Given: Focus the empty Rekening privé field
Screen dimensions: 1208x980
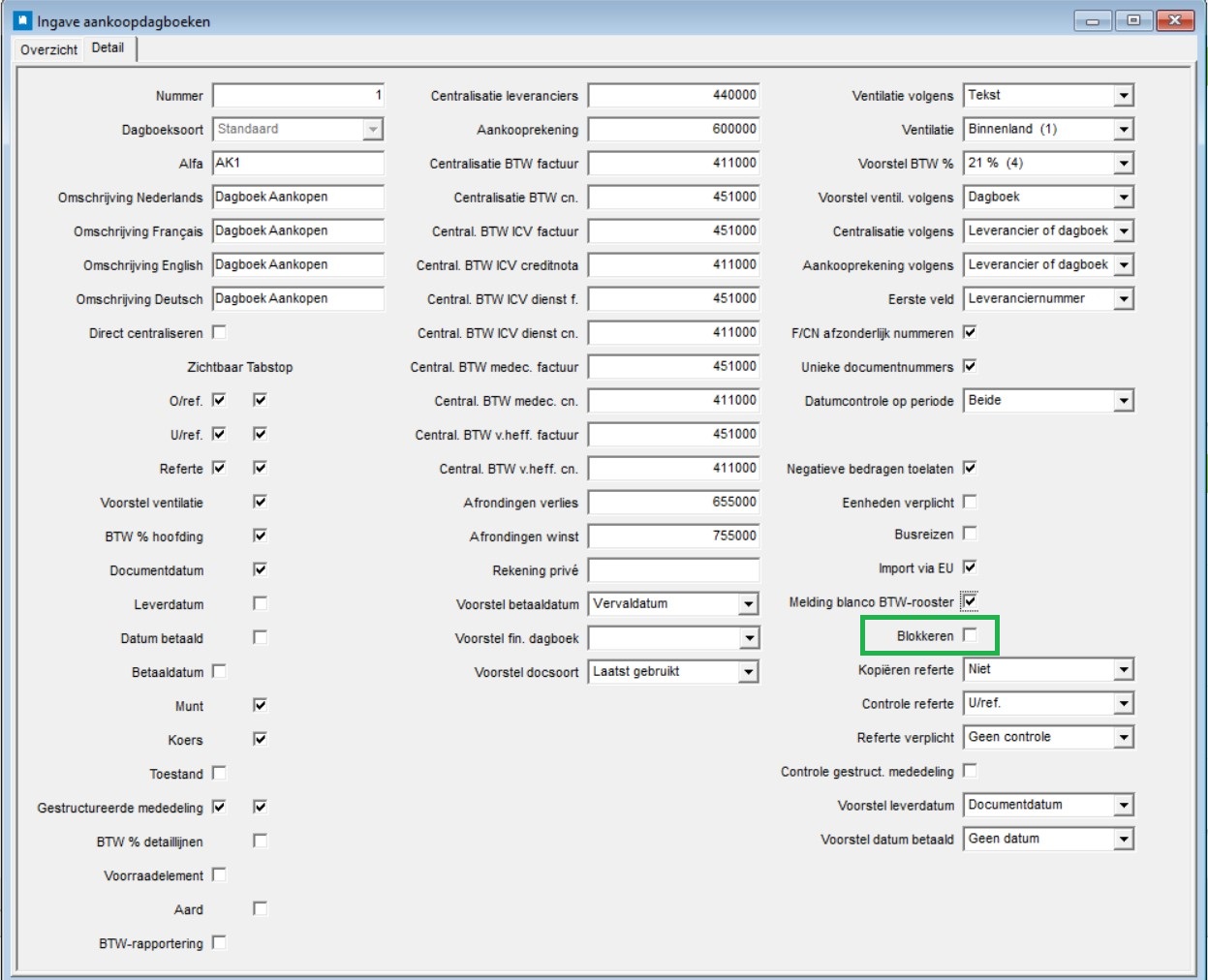Looking at the screenshot, I should 673,569.
